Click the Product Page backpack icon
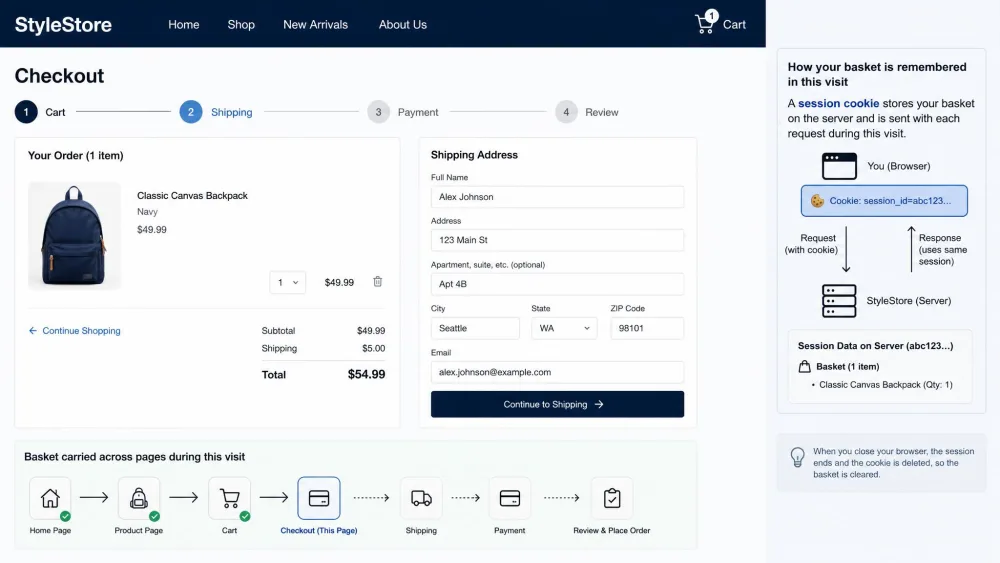This screenshot has width=1000, height=563. click(139, 498)
